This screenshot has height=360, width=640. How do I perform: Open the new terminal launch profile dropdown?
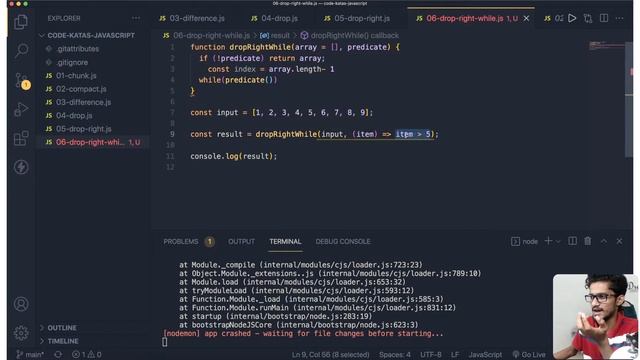(558, 242)
